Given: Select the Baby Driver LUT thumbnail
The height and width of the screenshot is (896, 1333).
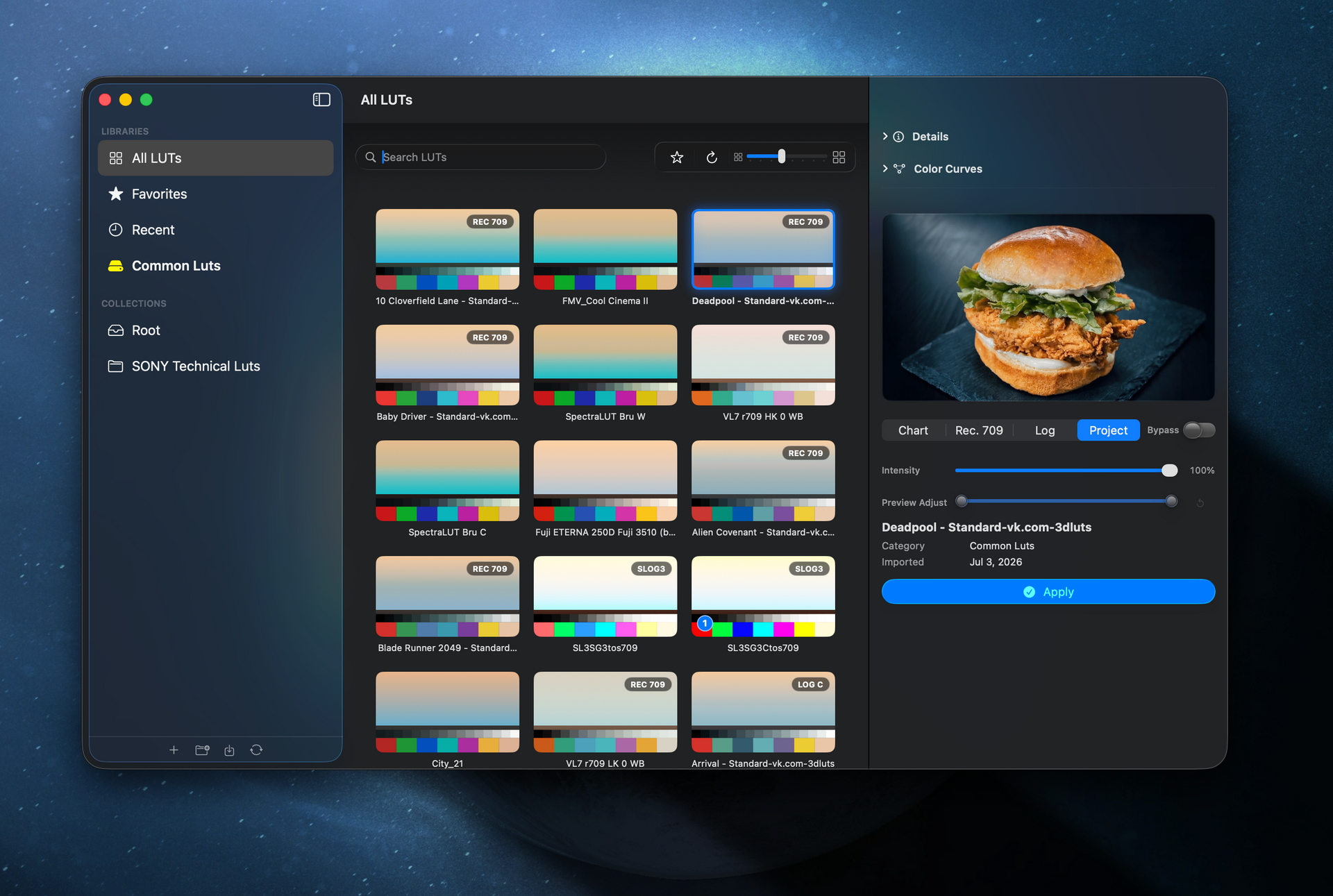Looking at the screenshot, I should point(447,365).
